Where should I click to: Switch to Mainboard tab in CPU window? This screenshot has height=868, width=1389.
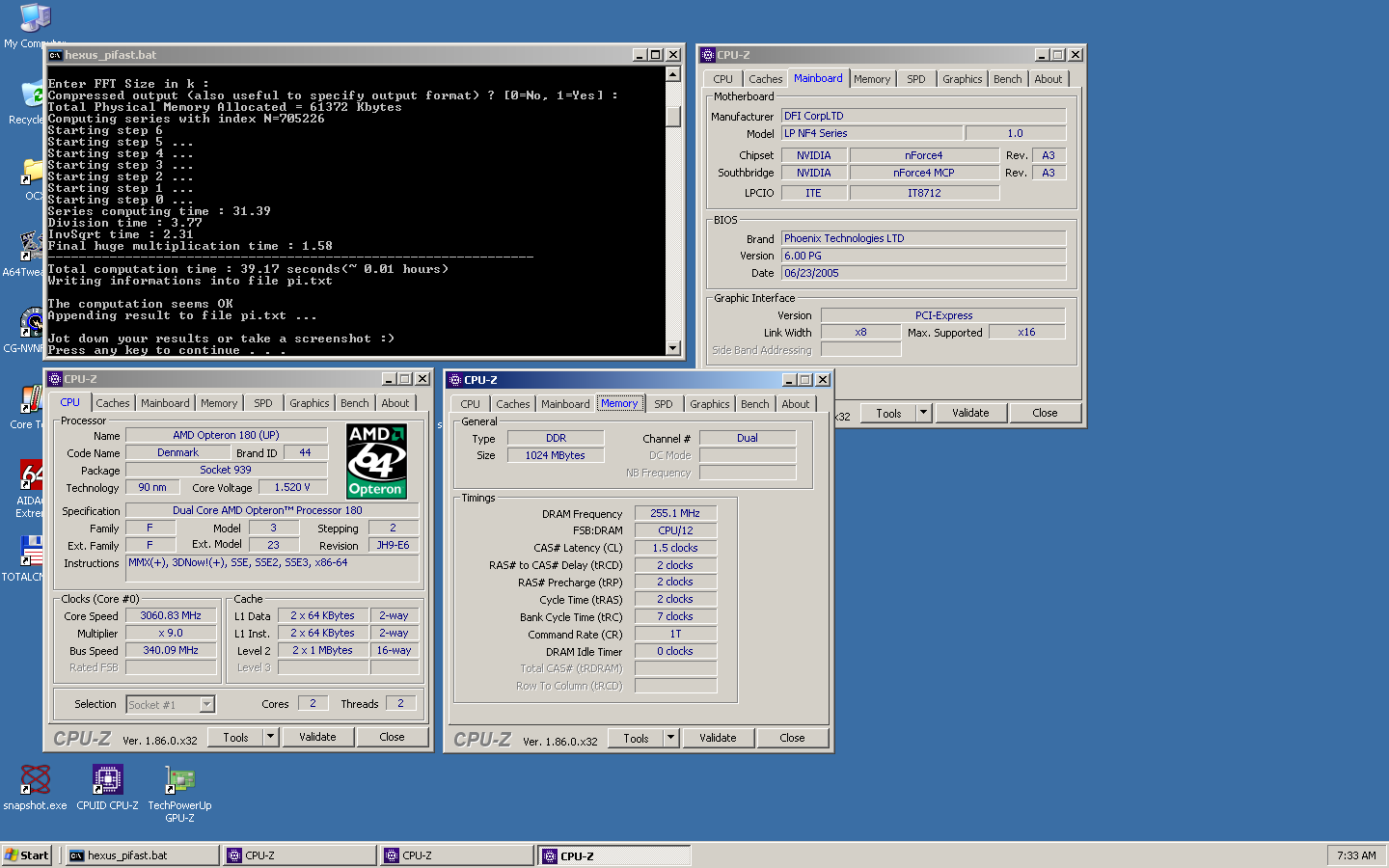(165, 403)
